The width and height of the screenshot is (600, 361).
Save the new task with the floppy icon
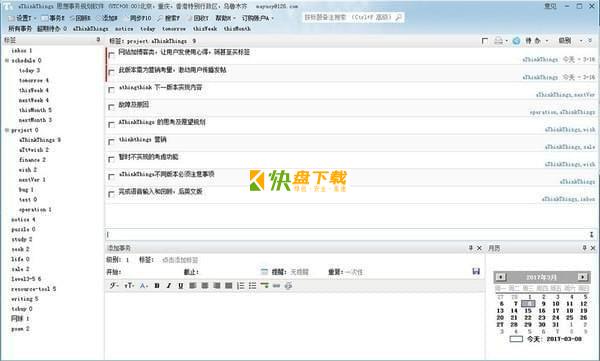[476, 271]
